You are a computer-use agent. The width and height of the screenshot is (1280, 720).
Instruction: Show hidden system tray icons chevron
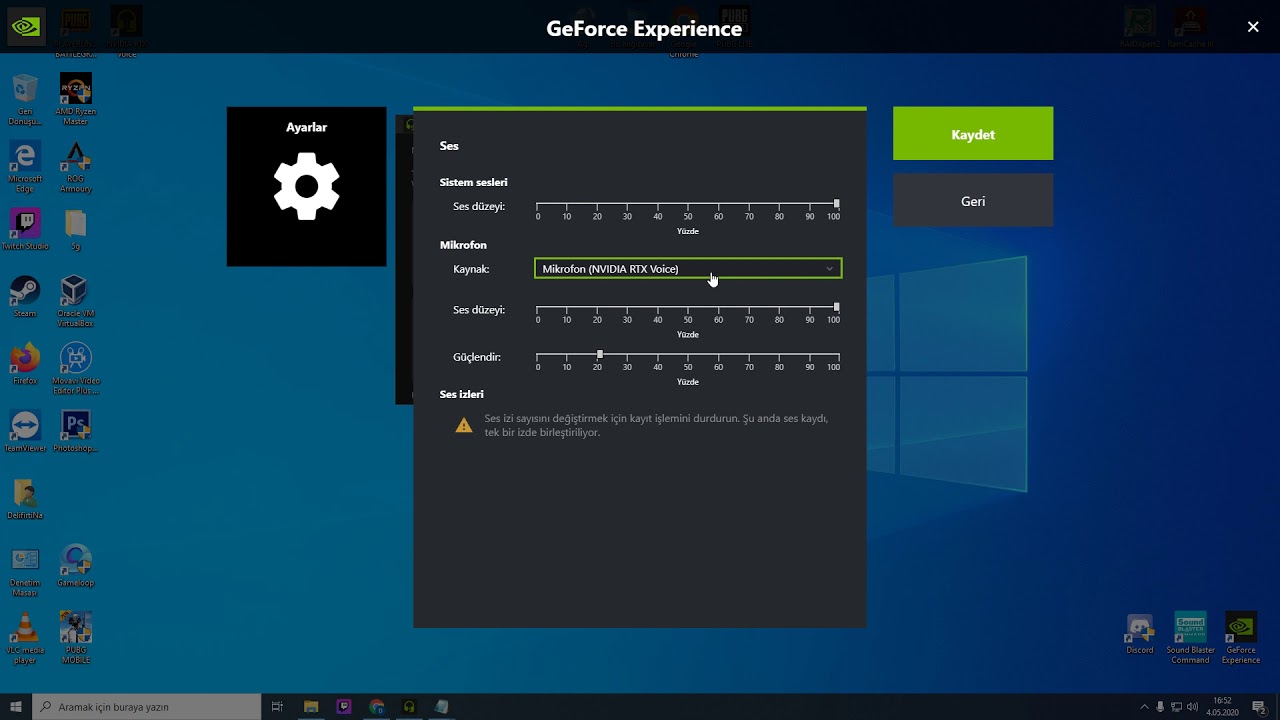point(1143,707)
